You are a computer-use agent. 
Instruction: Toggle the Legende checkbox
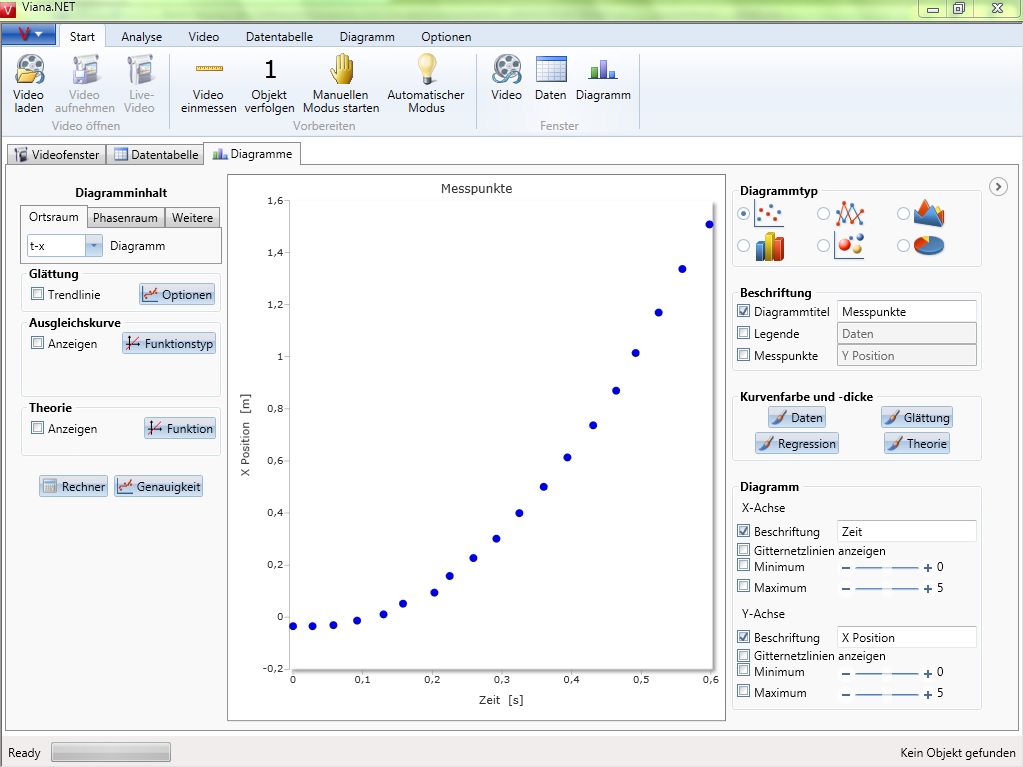coord(743,334)
